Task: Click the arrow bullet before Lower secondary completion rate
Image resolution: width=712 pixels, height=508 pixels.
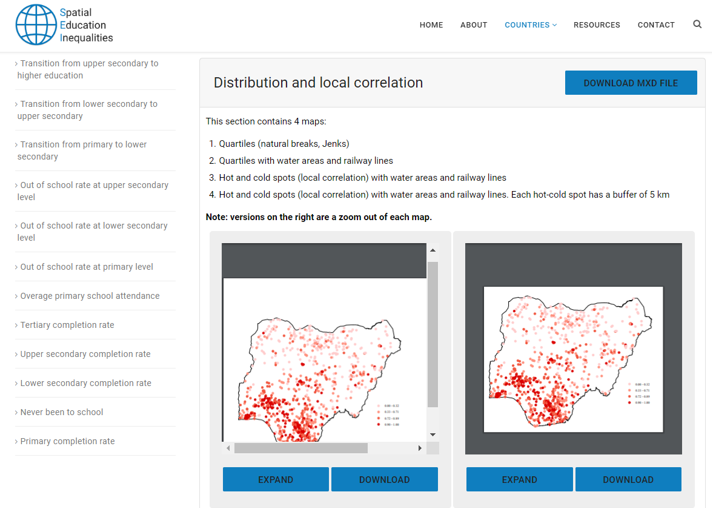Action: point(16,383)
